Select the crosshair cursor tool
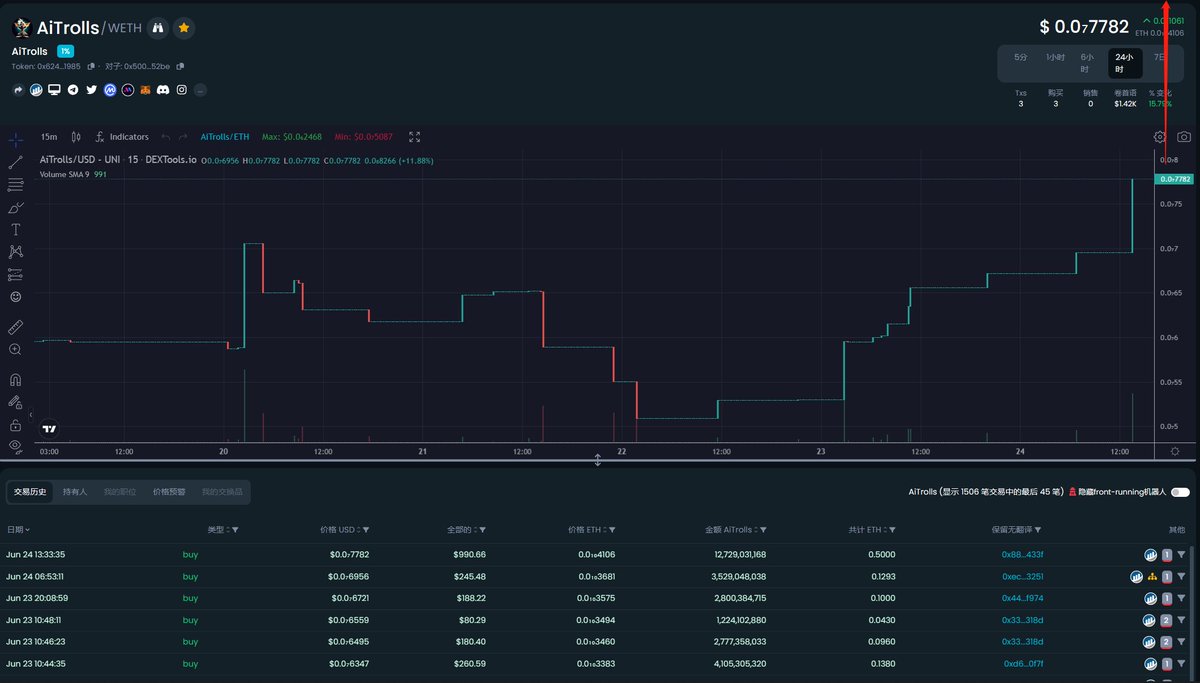The height and width of the screenshot is (683, 1200). tap(15, 139)
